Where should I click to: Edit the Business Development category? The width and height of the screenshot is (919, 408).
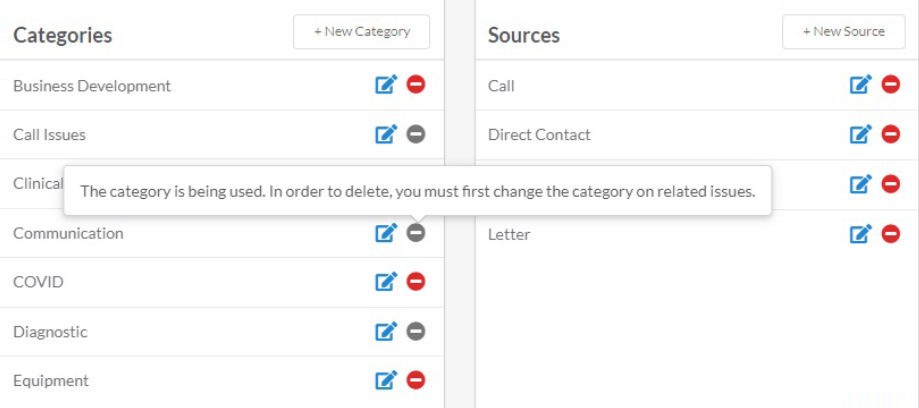386,85
